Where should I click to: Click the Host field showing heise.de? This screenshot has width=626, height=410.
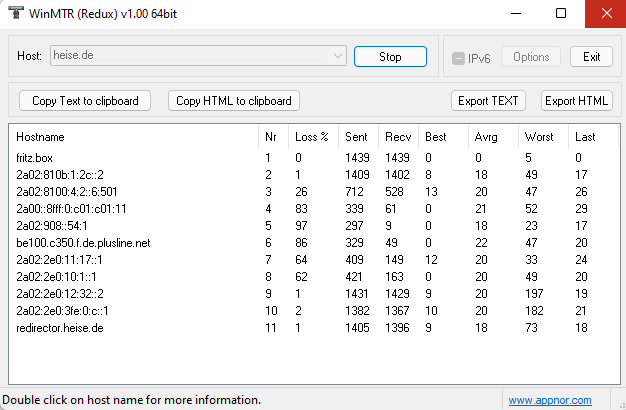(x=190, y=57)
